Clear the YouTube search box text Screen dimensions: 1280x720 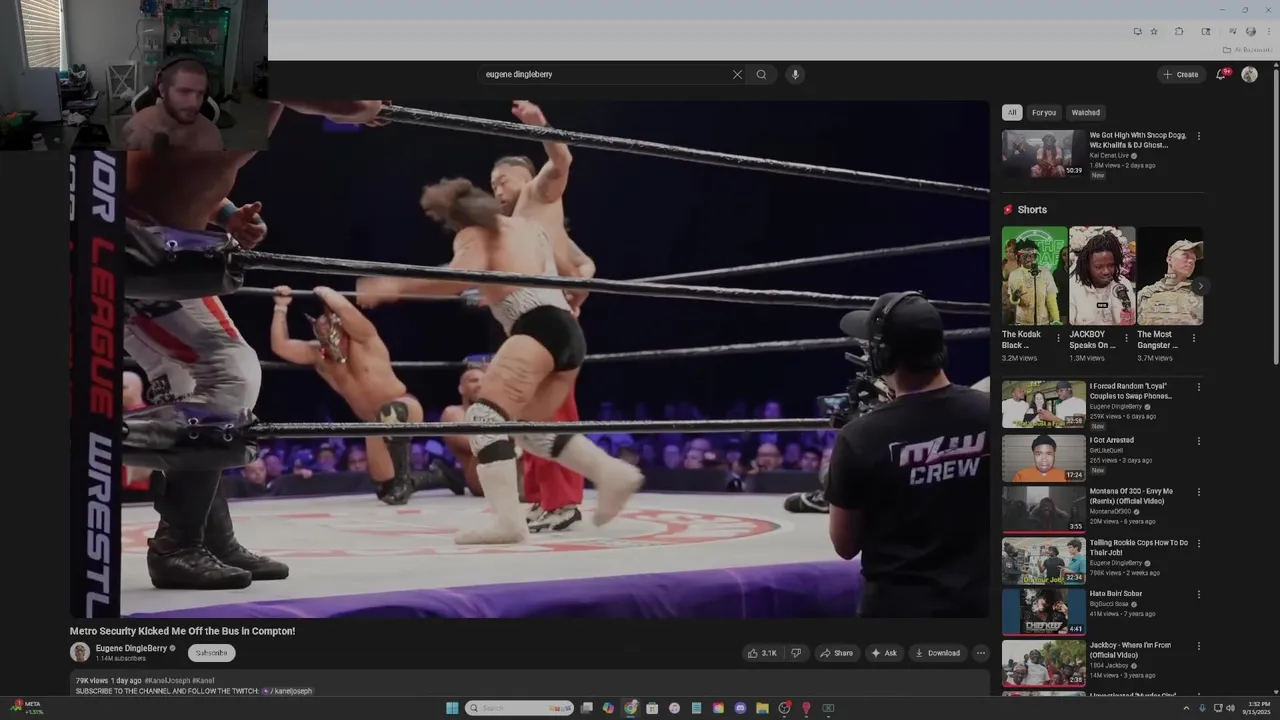pos(737,74)
